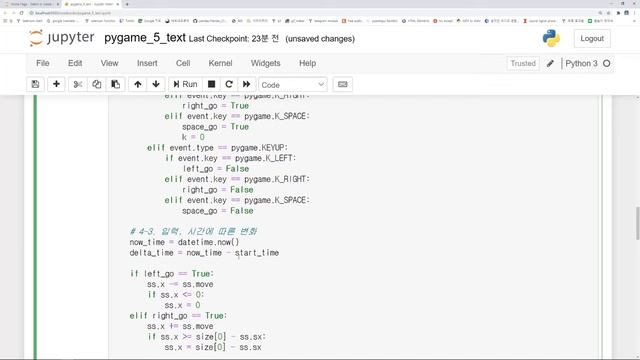Click the pencil edit-mode icon
The height and width of the screenshot is (360, 640).
(550, 64)
